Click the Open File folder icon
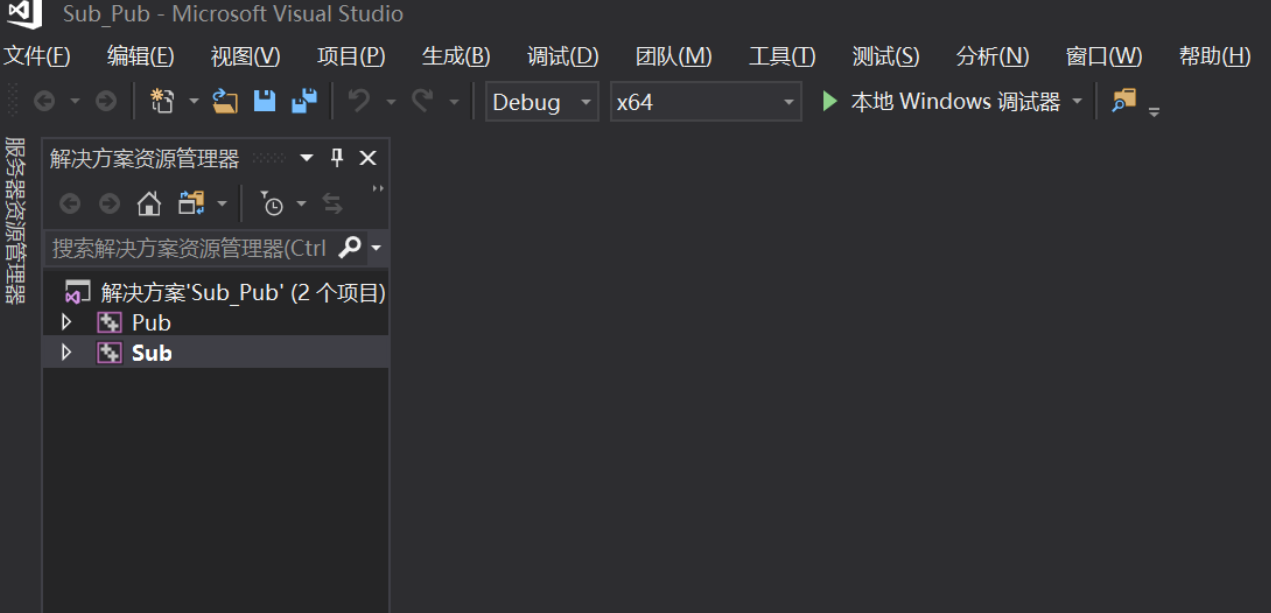This screenshot has width=1271, height=613. pos(225,101)
